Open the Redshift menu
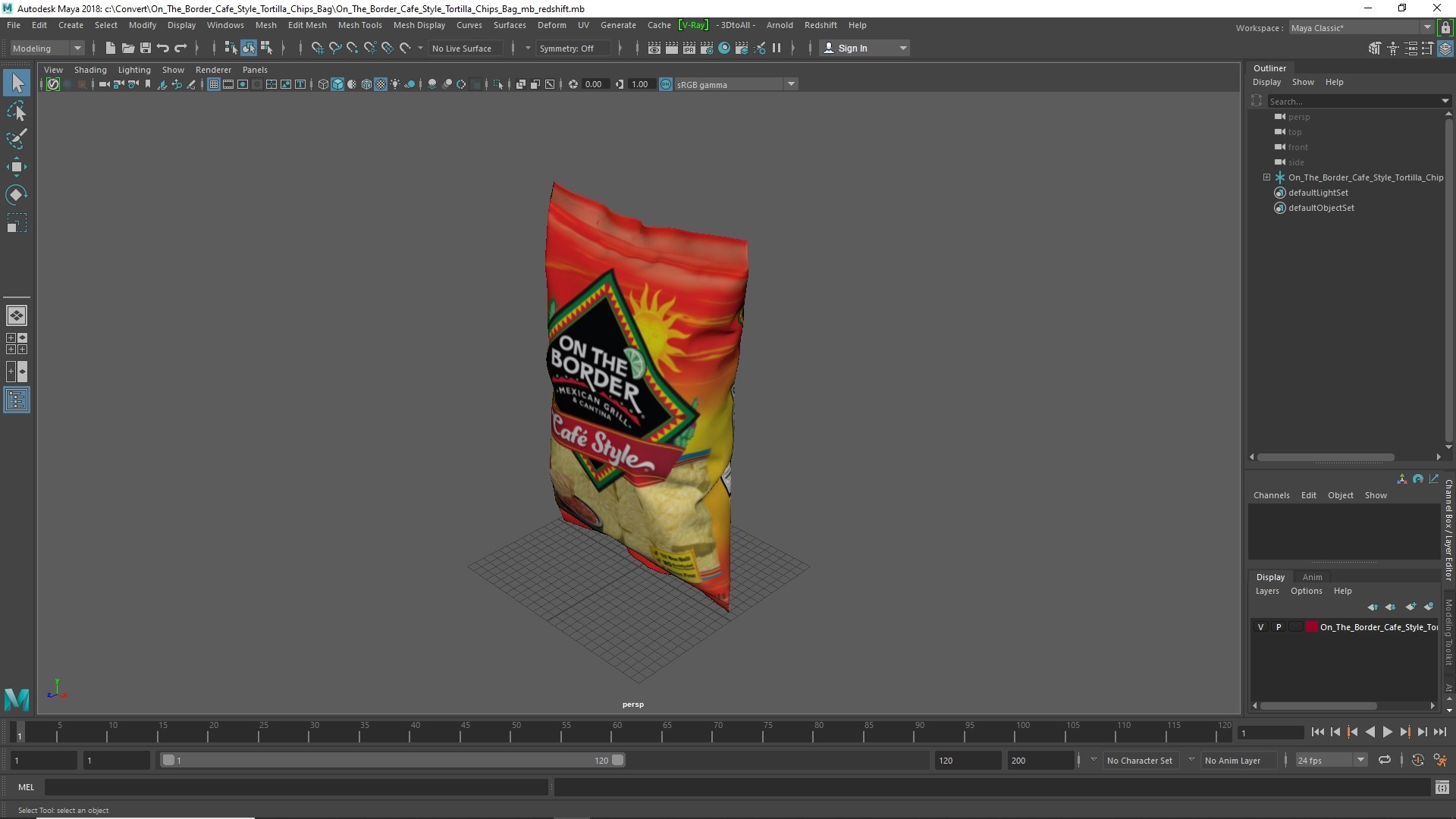The width and height of the screenshot is (1456, 819). point(821,25)
